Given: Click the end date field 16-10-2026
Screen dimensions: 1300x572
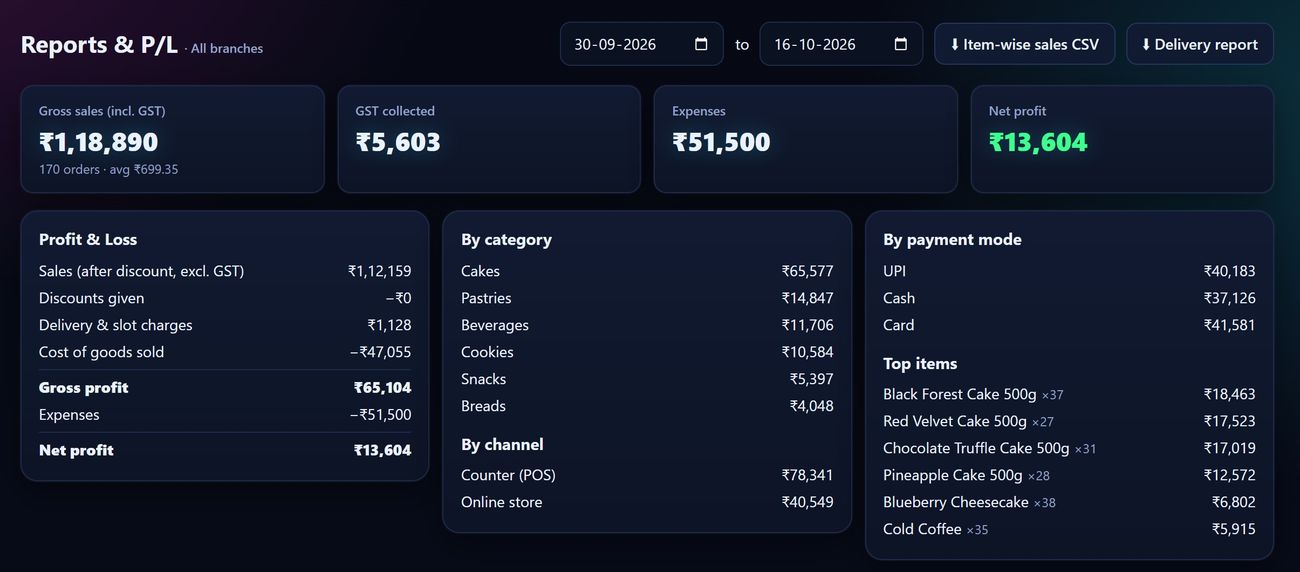Looking at the screenshot, I should (x=841, y=44).
